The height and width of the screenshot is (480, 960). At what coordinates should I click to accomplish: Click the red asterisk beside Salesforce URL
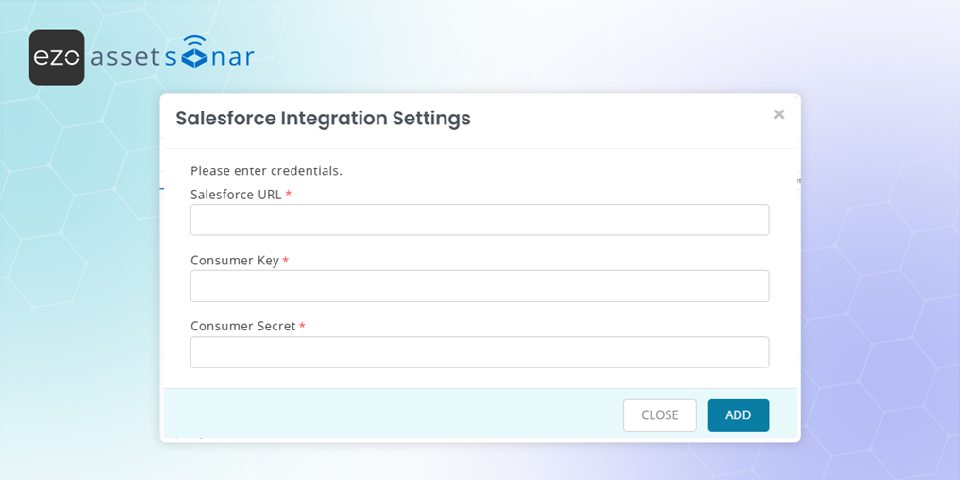[289, 195]
